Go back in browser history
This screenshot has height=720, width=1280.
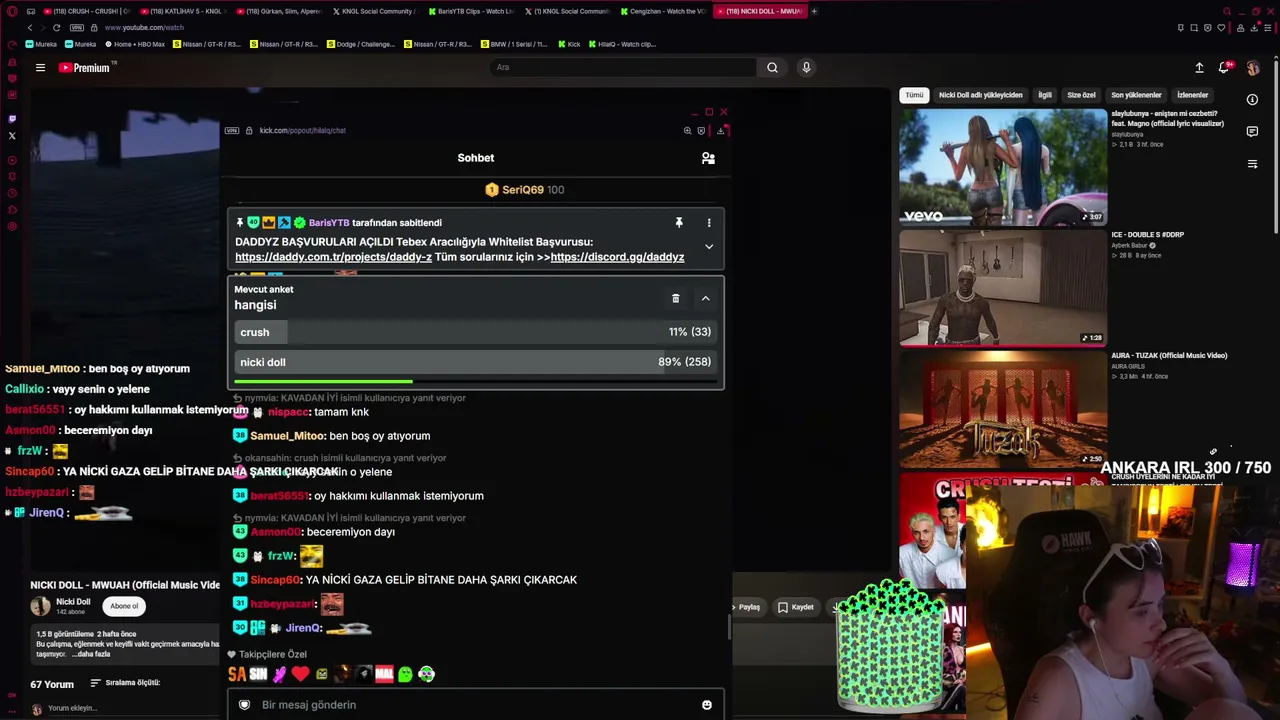tap(30, 27)
